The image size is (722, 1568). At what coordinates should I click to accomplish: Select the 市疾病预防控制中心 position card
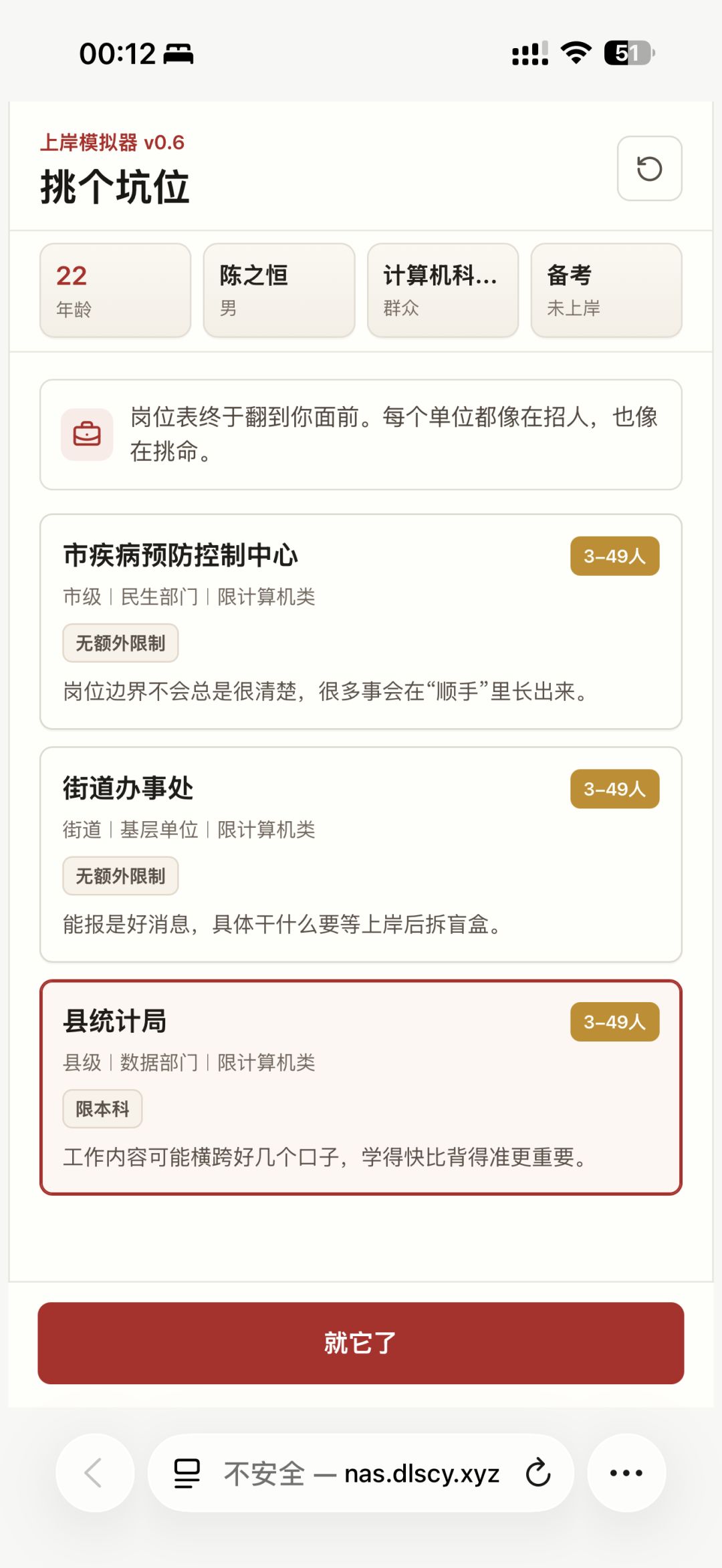[x=361, y=621]
